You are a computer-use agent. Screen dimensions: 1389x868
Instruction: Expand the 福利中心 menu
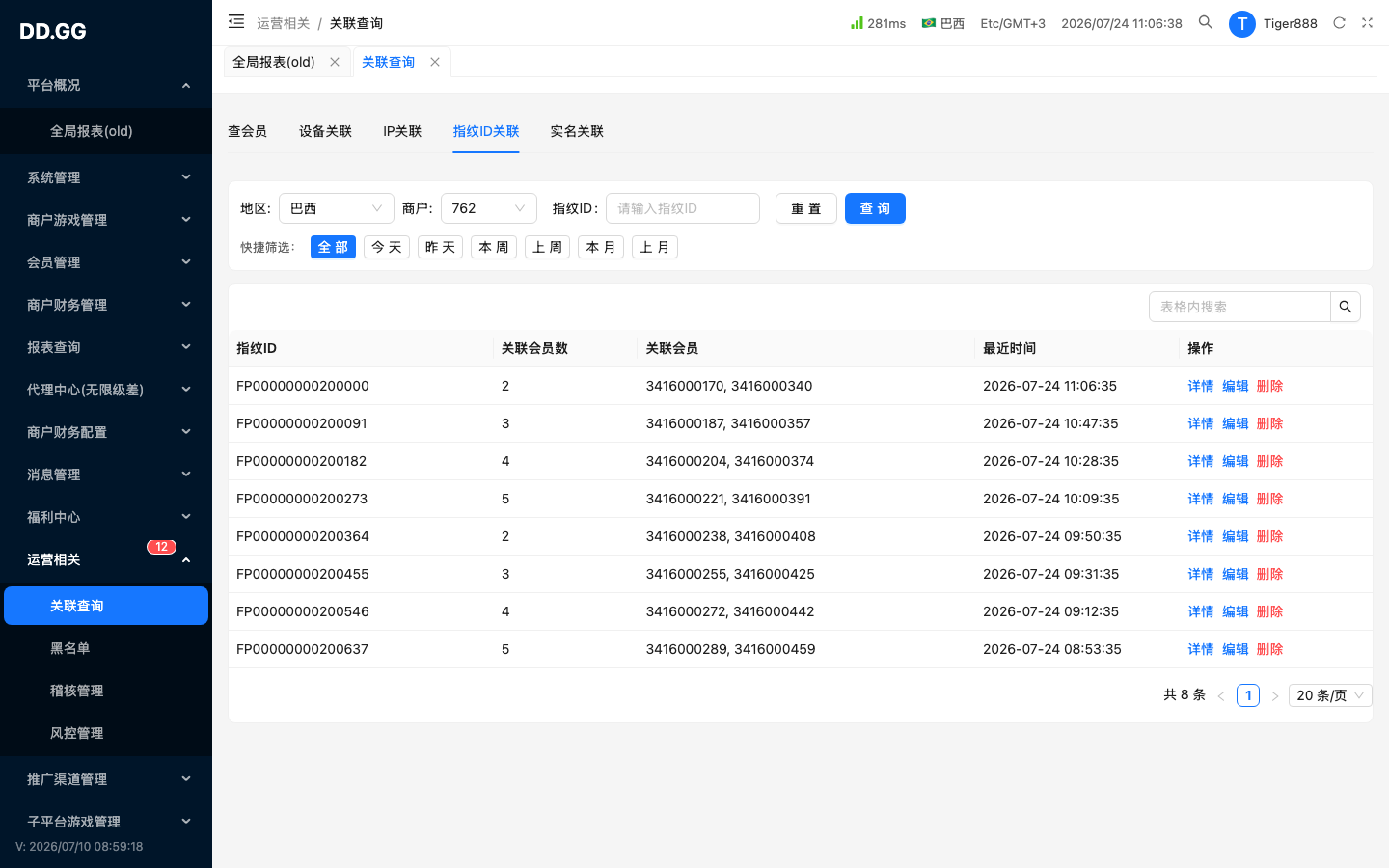click(x=106, y=517)
